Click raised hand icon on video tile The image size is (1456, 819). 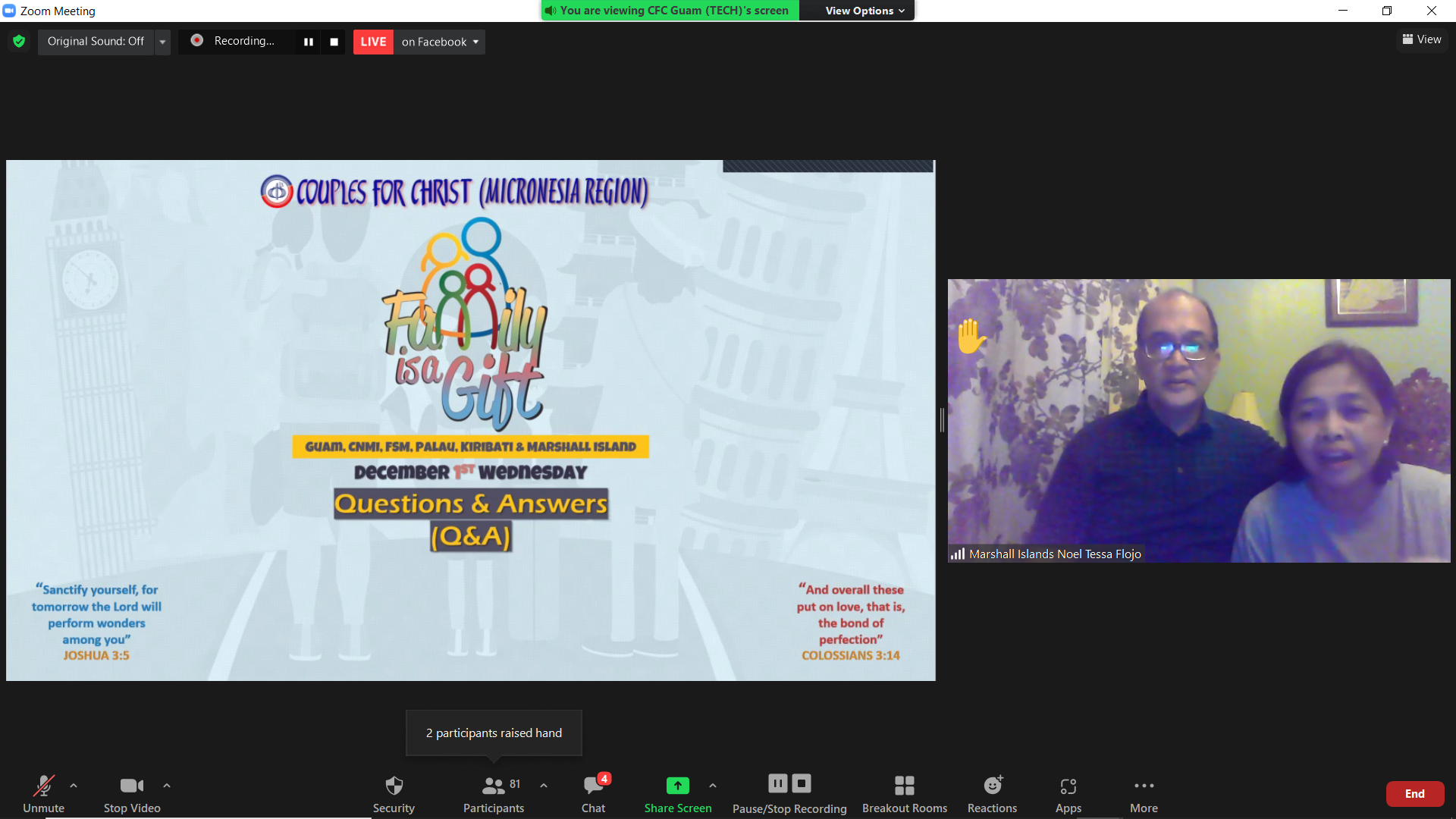(971, 337)
